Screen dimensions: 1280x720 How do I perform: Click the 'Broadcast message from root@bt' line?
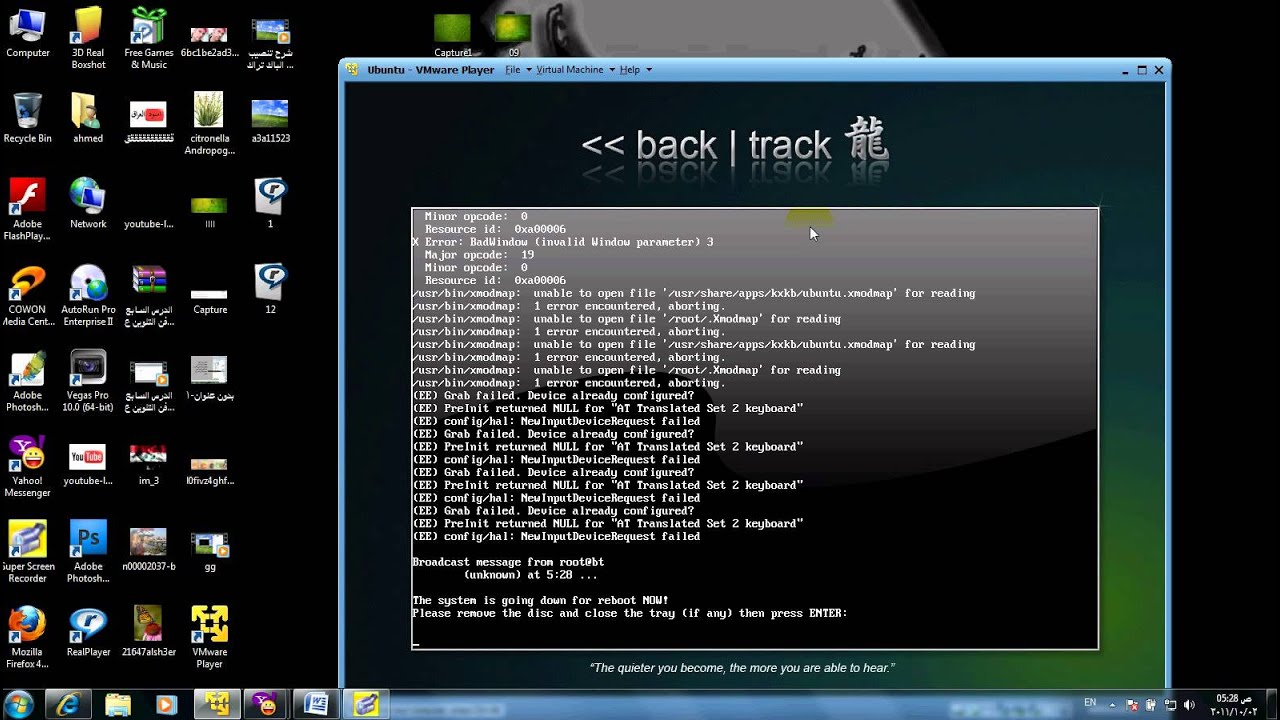508,562
